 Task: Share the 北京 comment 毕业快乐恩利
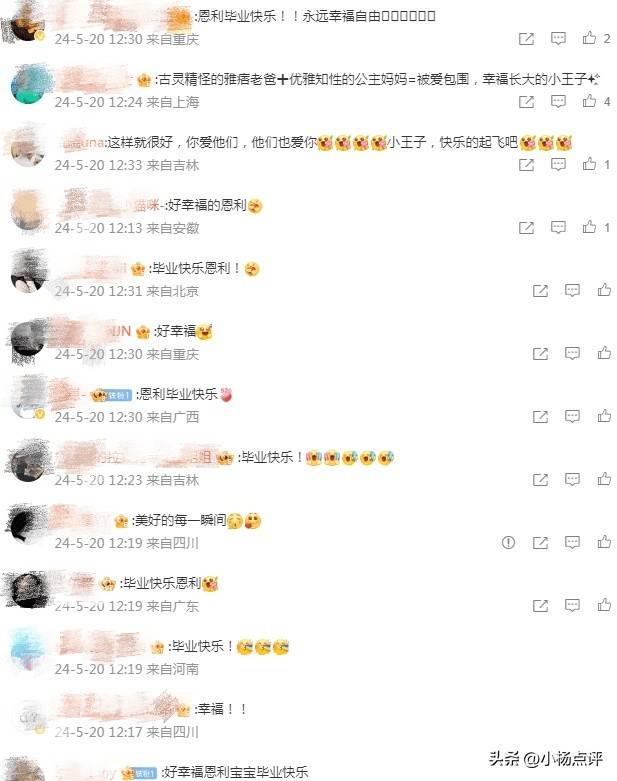(540, 291)
